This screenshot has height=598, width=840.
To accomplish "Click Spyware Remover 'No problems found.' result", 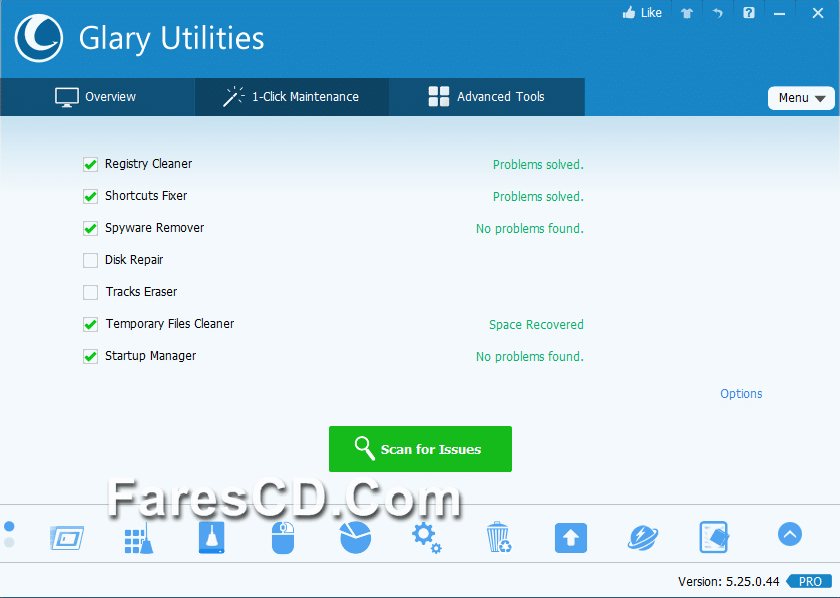I will pos(530,229).
